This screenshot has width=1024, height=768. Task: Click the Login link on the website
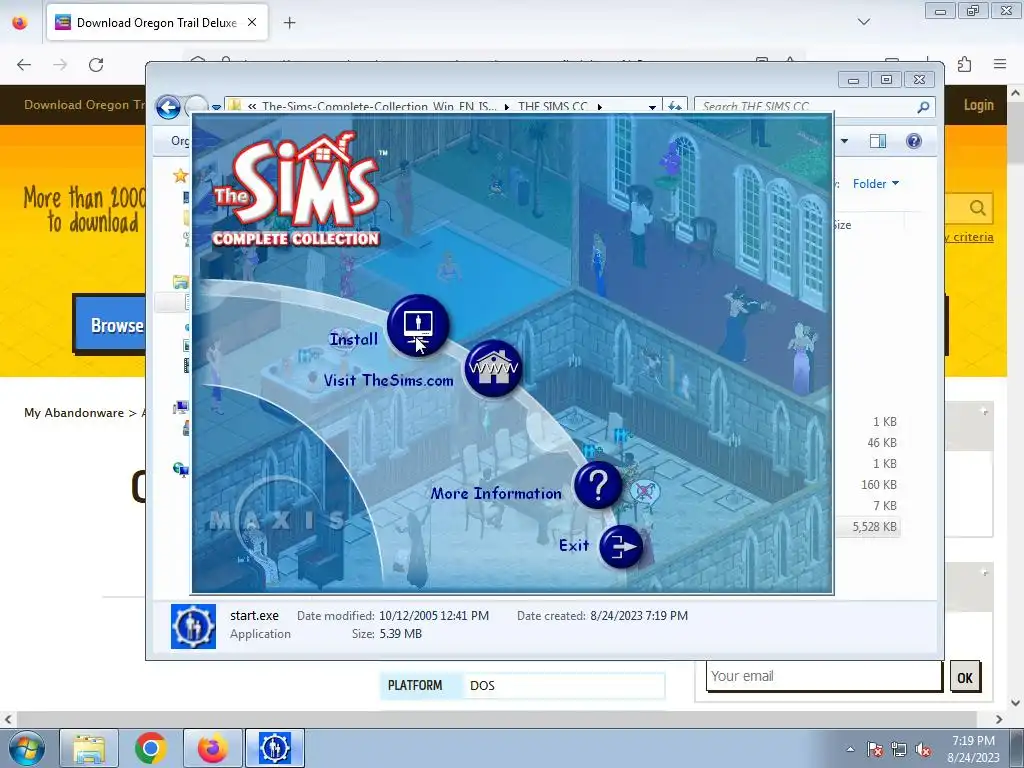click(978, 105)
